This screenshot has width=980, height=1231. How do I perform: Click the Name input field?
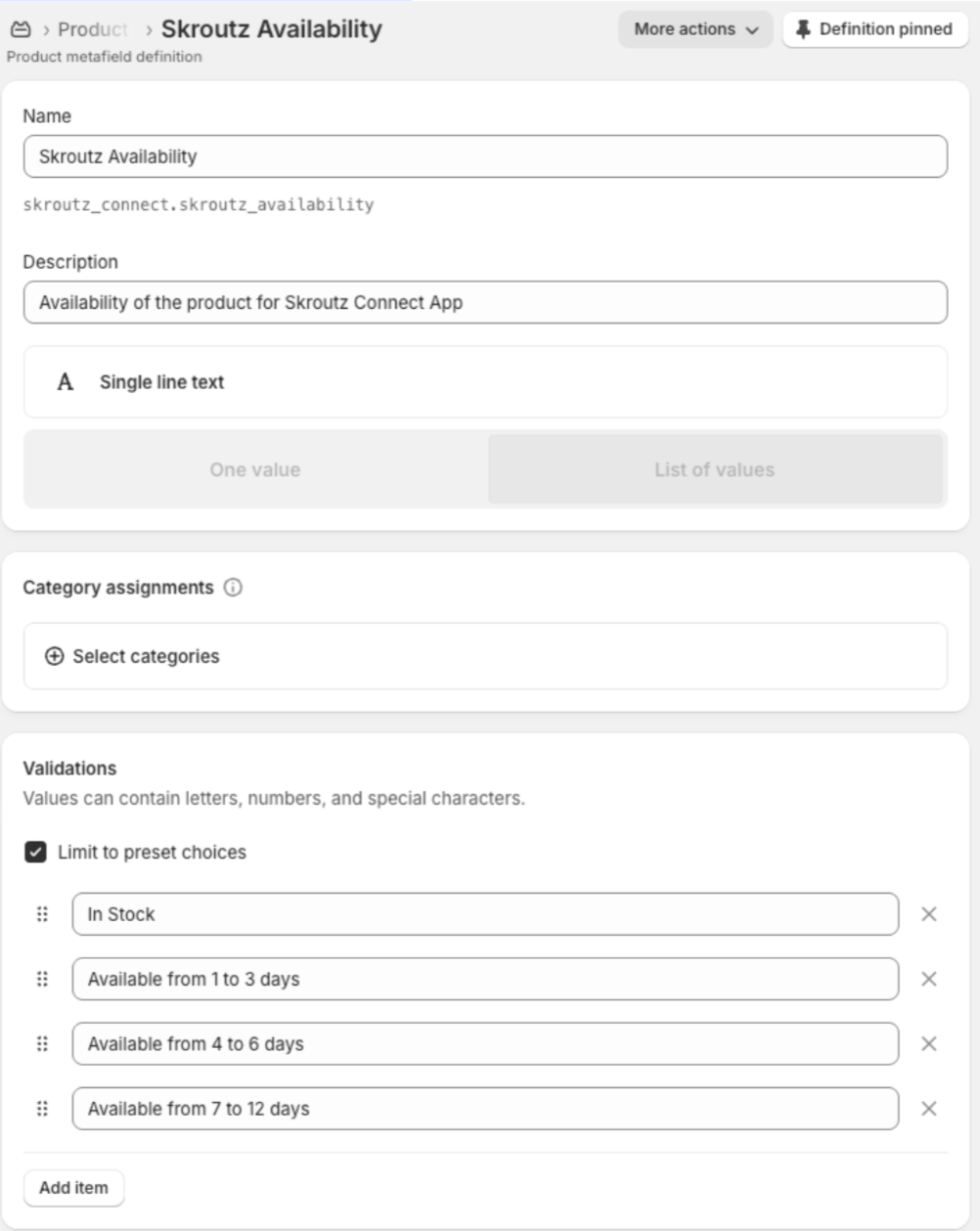click(485, 156)
